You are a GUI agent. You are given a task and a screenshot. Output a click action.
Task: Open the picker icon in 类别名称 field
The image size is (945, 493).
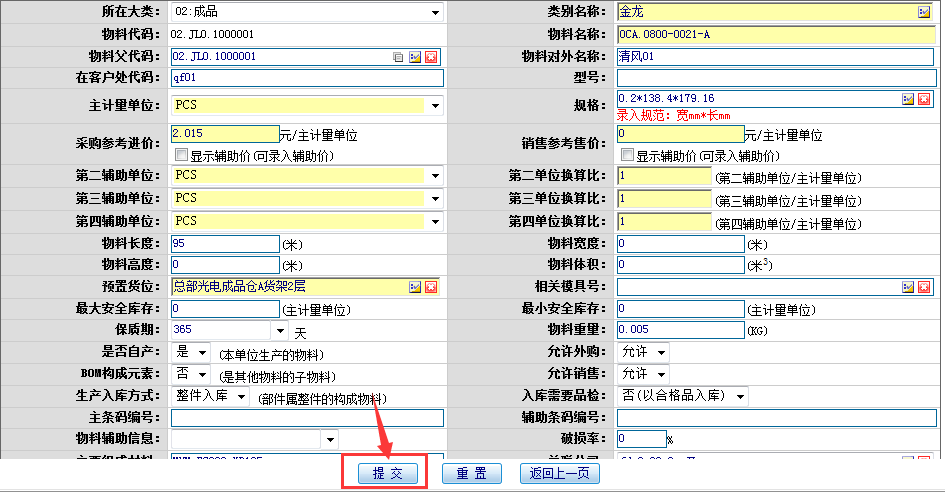click(x=924, y=12)
